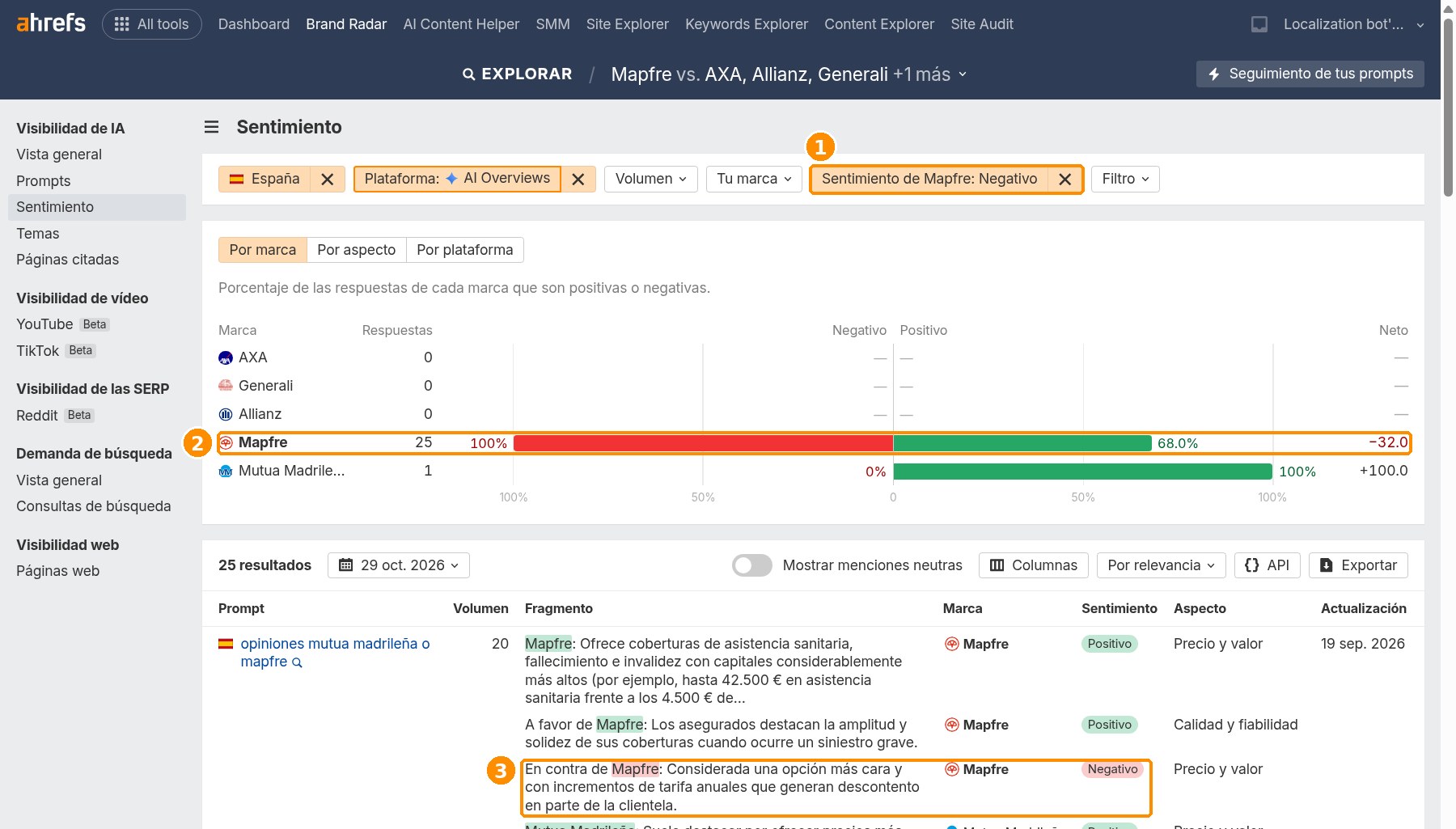The height and width of the screenshot is (829, 1456).
Task: Click the Spain flag icon beside the prompt
Action: coord(226,644)
